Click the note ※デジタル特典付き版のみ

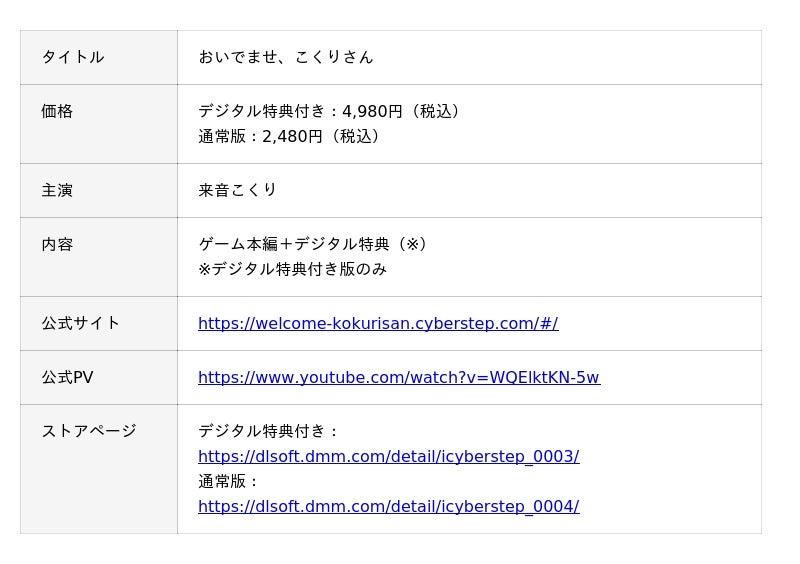[292, 269]
